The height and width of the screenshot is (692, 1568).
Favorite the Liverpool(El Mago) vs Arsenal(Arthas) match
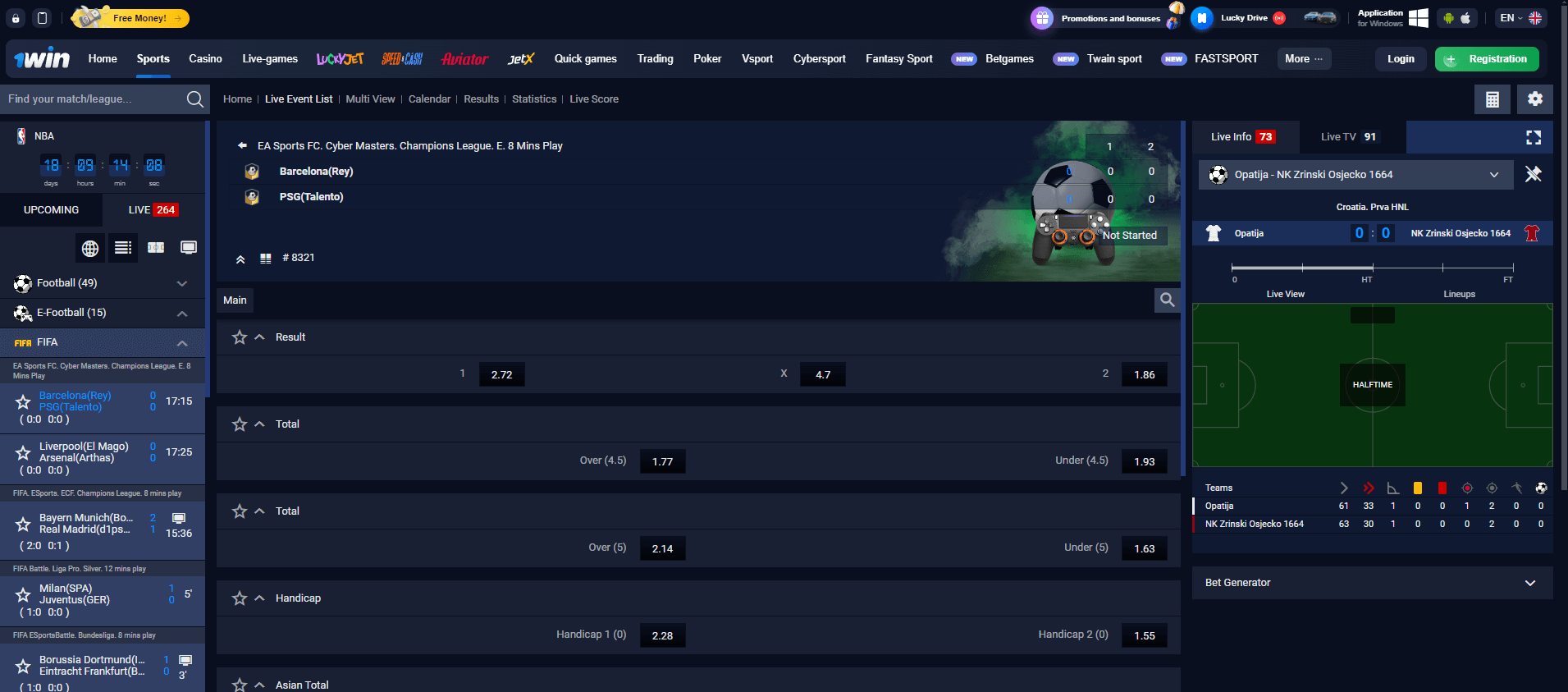23,453
